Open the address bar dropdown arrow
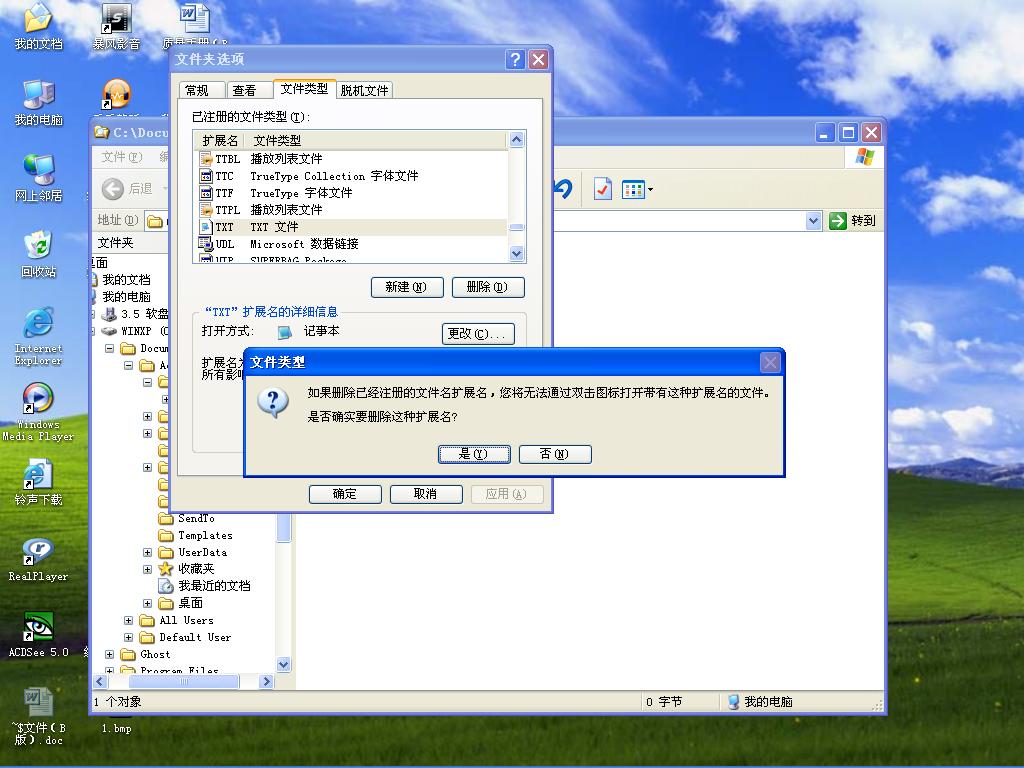 coord(813,221)
